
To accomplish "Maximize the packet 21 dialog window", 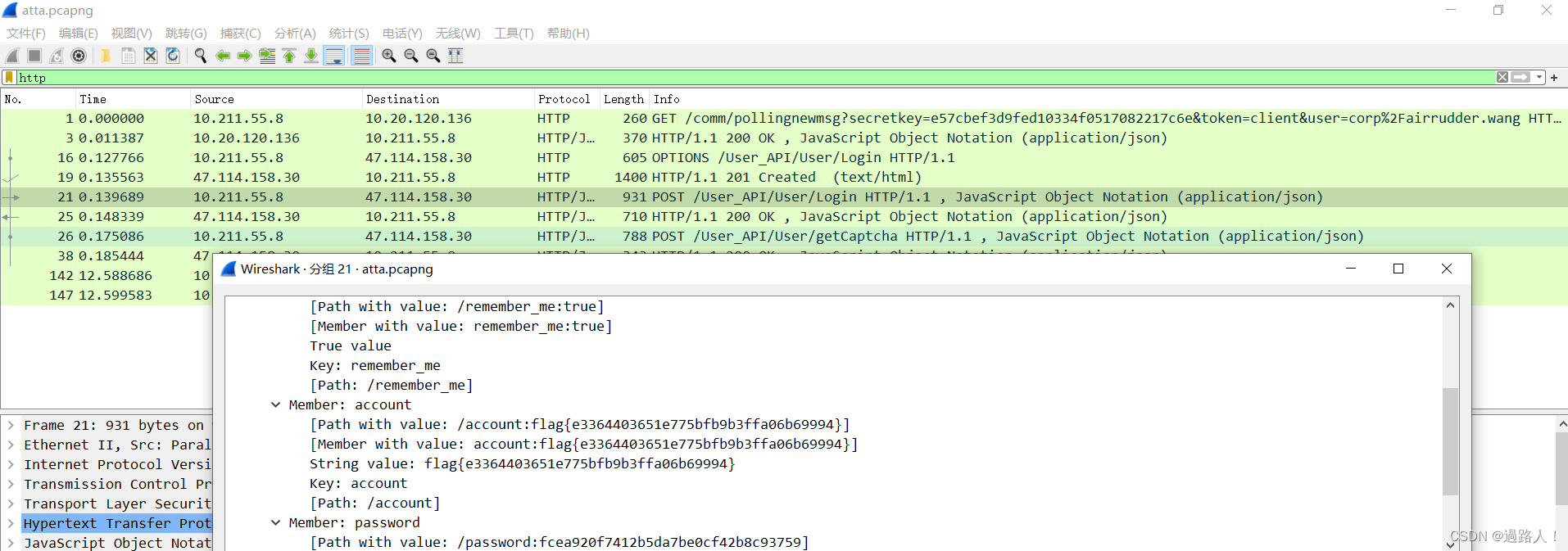I will [1398, 269].
